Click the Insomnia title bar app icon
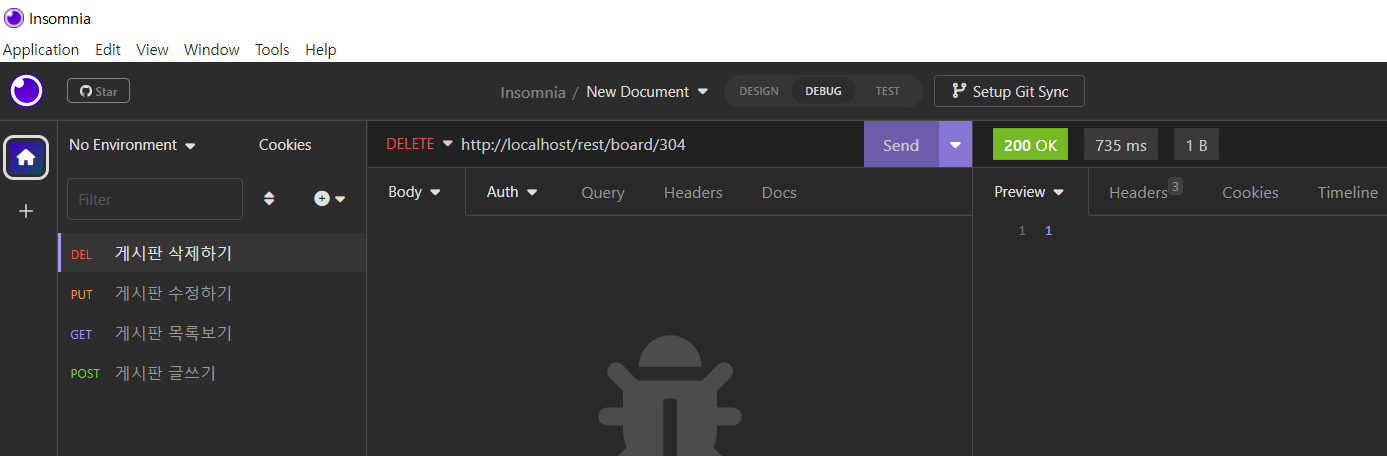1387x456 pixels. click(14, 18)
